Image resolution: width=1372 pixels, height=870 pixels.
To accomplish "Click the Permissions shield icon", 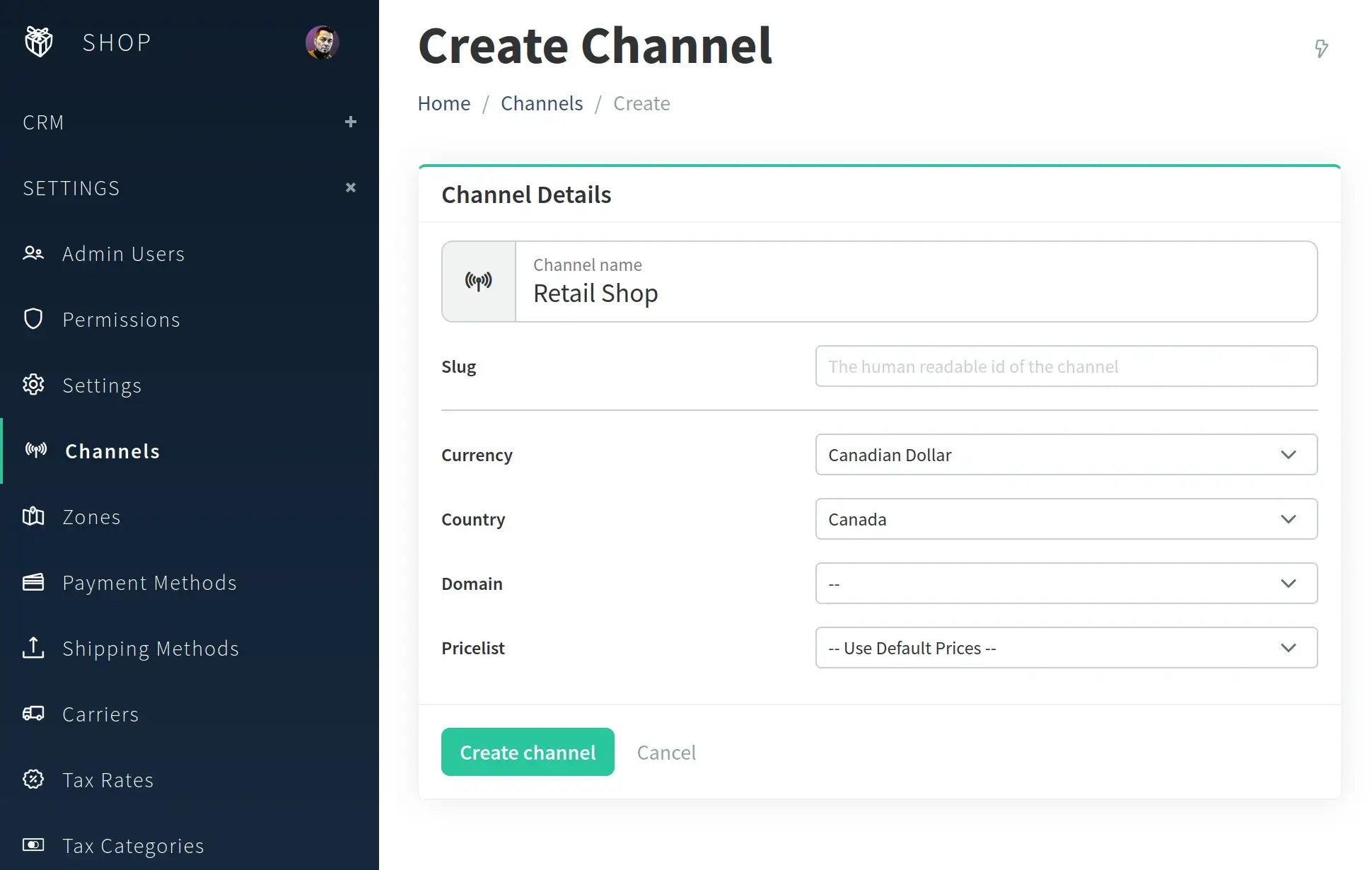I will coord(33,319).
